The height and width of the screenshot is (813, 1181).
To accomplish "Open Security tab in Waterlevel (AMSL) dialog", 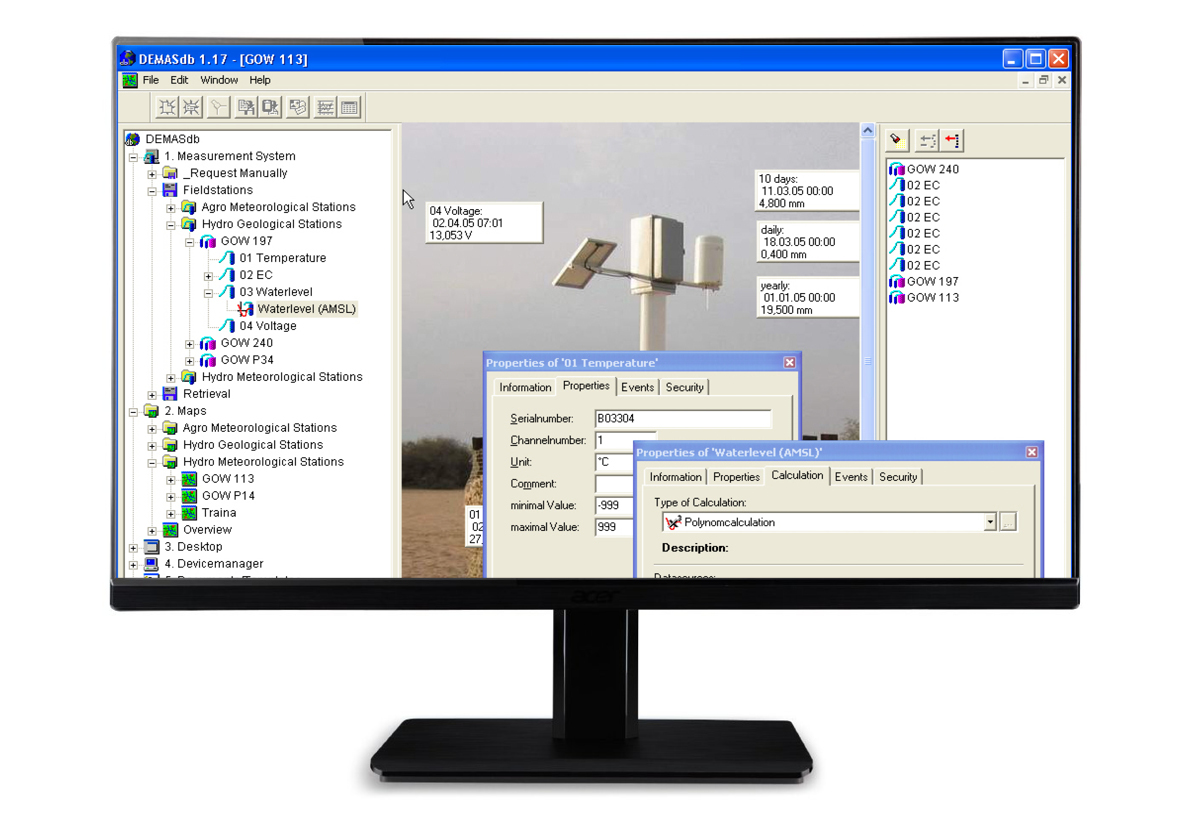I will coord(898,477).
